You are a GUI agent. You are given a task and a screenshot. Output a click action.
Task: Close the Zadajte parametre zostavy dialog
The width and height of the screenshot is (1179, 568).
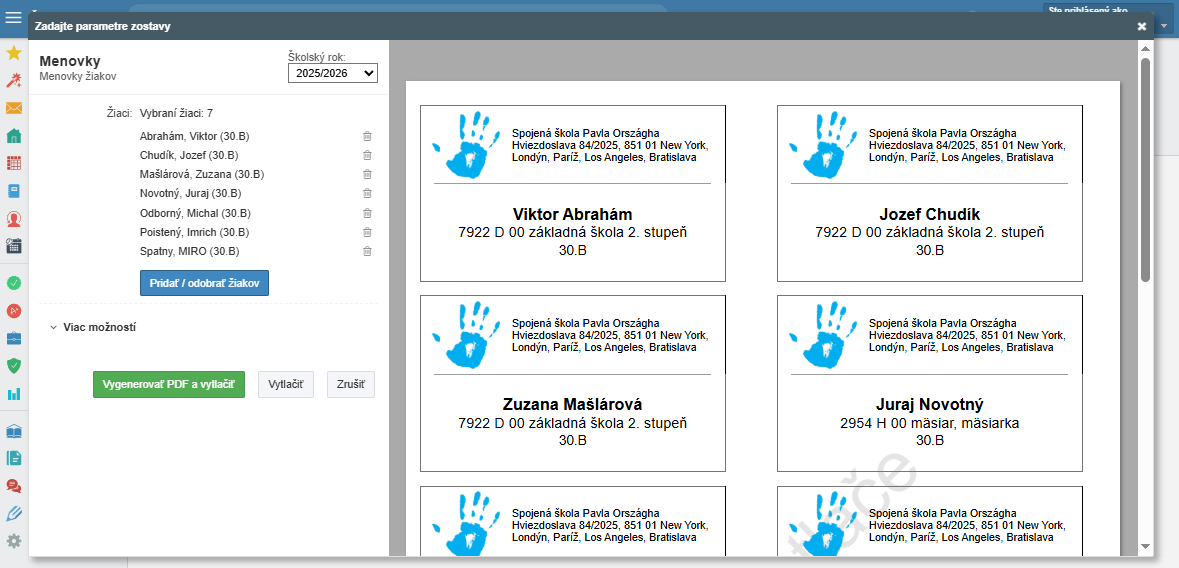pyautogui.click(x=1142, y=27)
